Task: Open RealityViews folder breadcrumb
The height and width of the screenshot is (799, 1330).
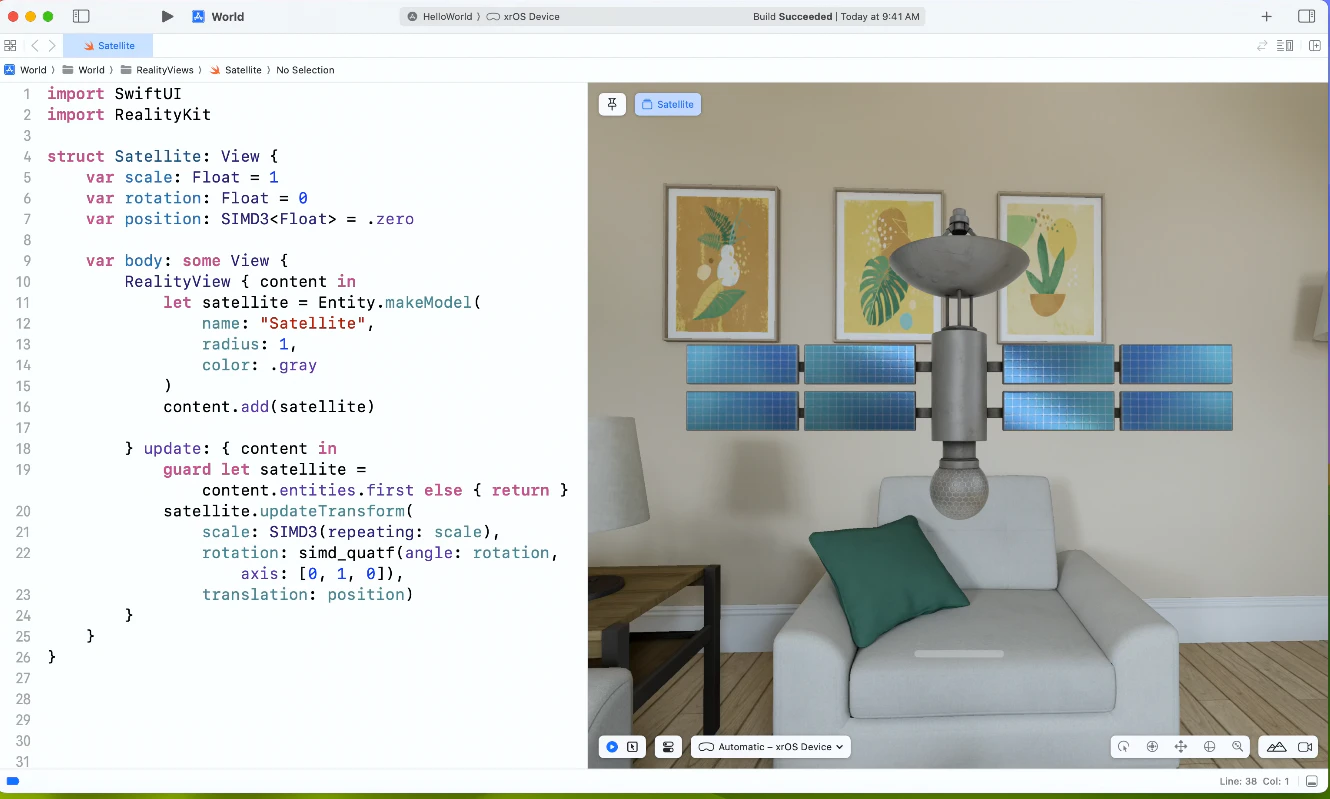Action: point(157,70)
